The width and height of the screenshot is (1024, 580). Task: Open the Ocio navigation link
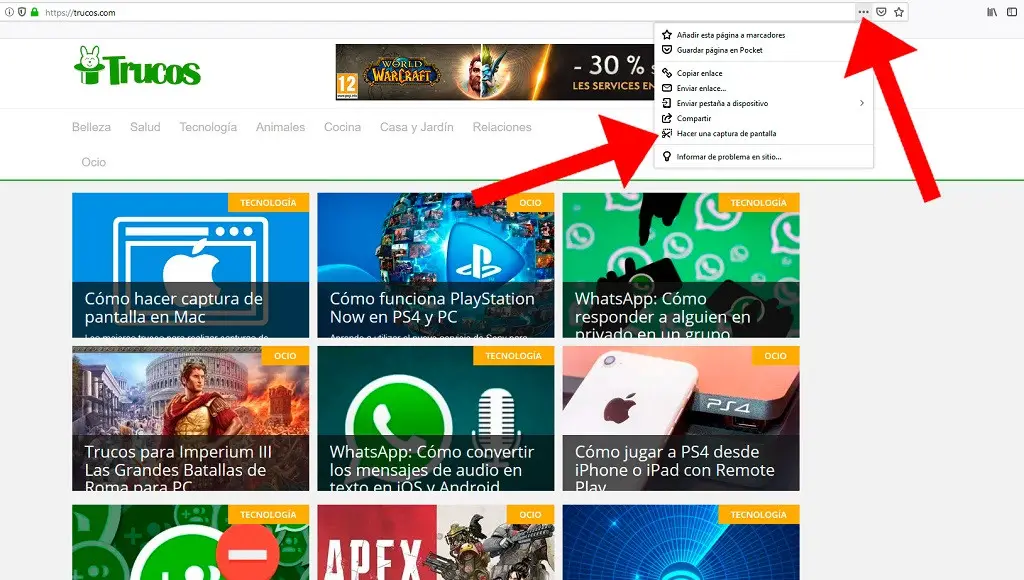pos(93,162)
